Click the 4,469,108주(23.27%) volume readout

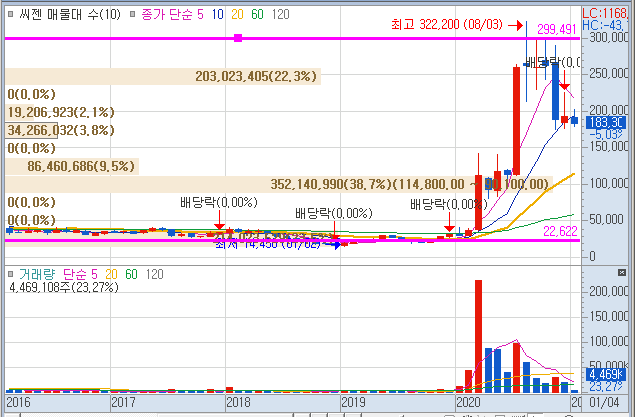coord(64,287)
